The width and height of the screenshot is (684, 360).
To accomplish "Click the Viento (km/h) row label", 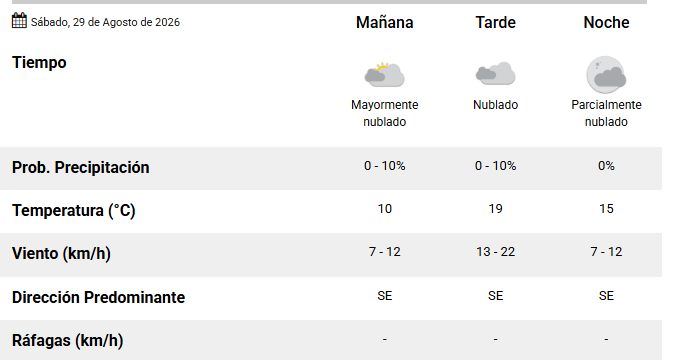I will click(x=62, y=254).
